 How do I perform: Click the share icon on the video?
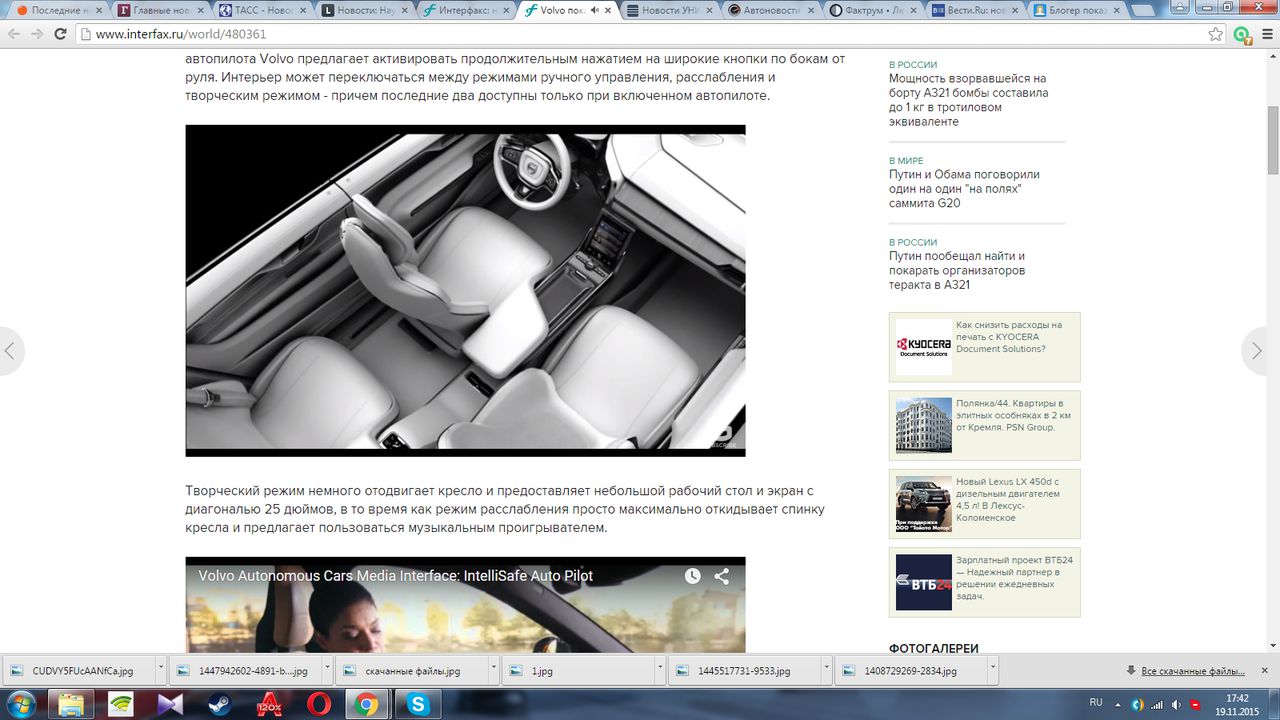pos(721,576)
